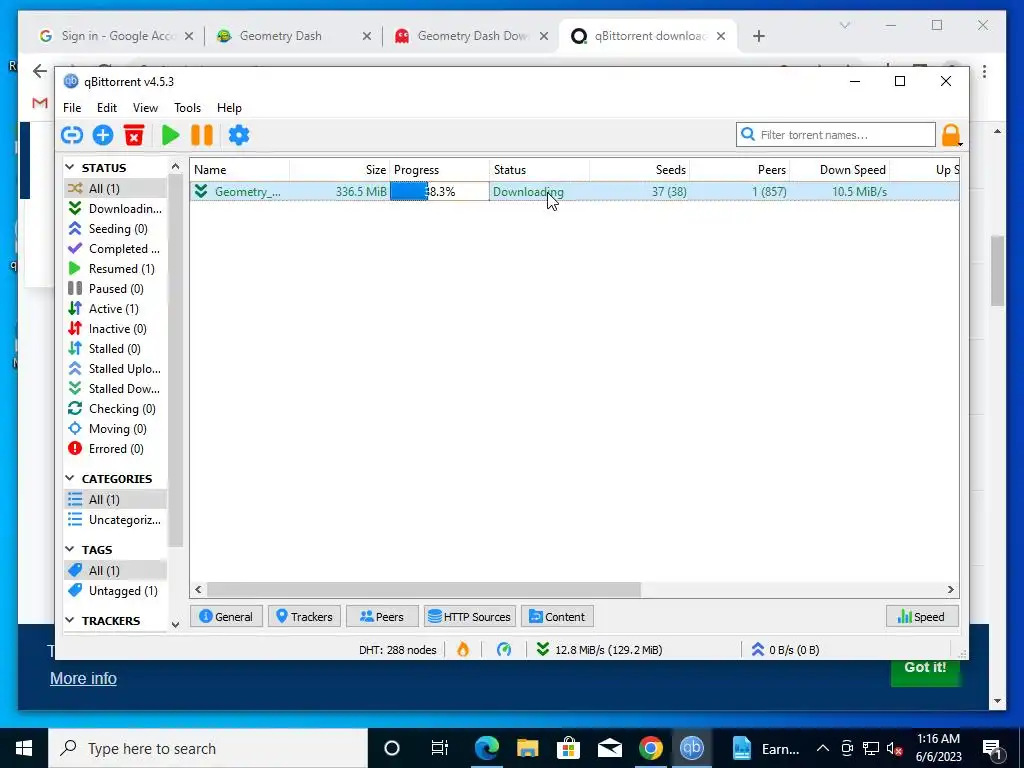Collapse the STATUS section
The image size is (1024, 768).
tap(70, 168)
